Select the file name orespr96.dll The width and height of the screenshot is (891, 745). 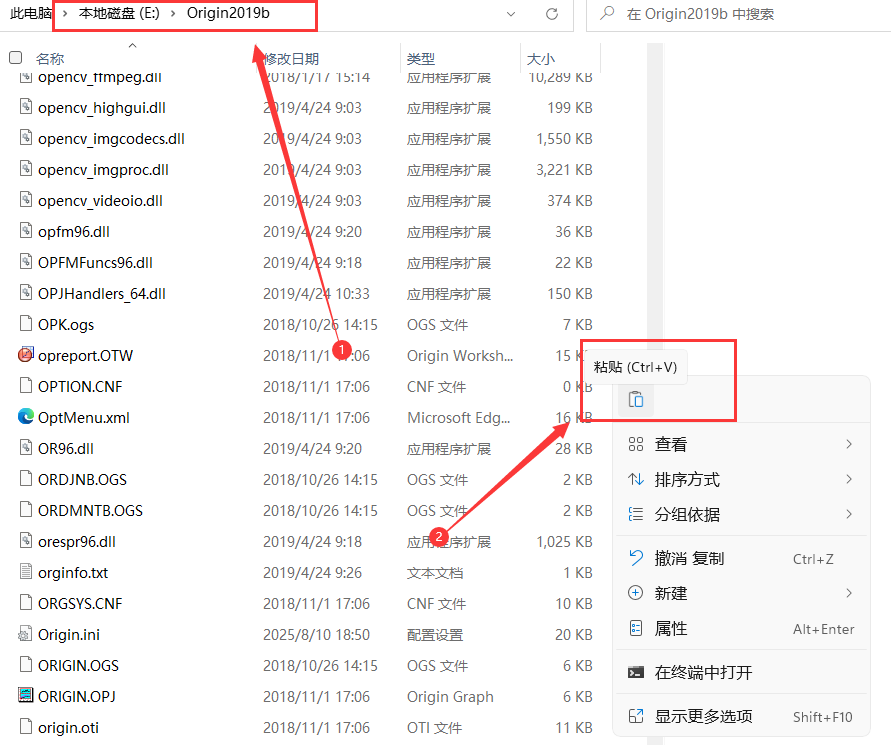[77, 542]
